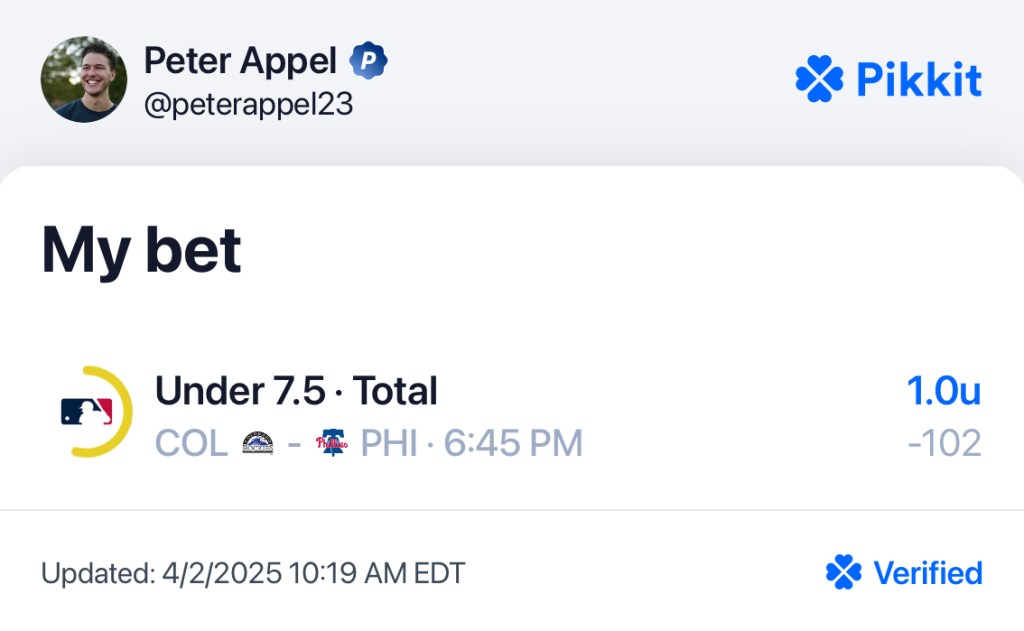Tap the PHI team abbreviation
The height and width of the screenshot is (631, 1024).
tap(389, 444)
